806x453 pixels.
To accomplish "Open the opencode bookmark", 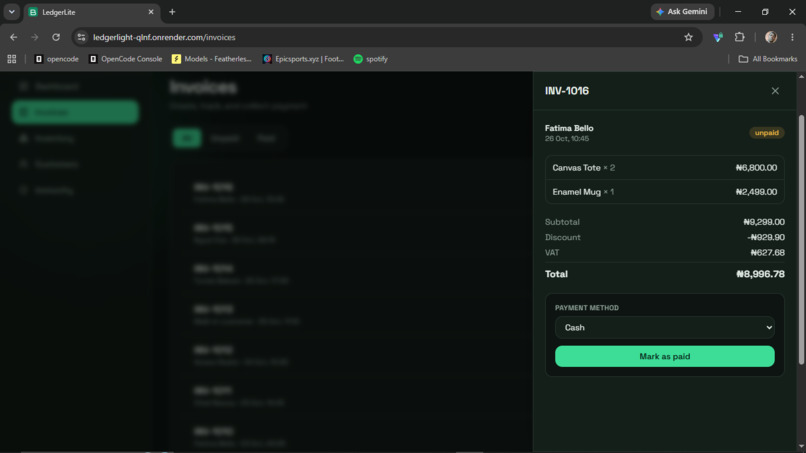I will (x=57, y=59).
